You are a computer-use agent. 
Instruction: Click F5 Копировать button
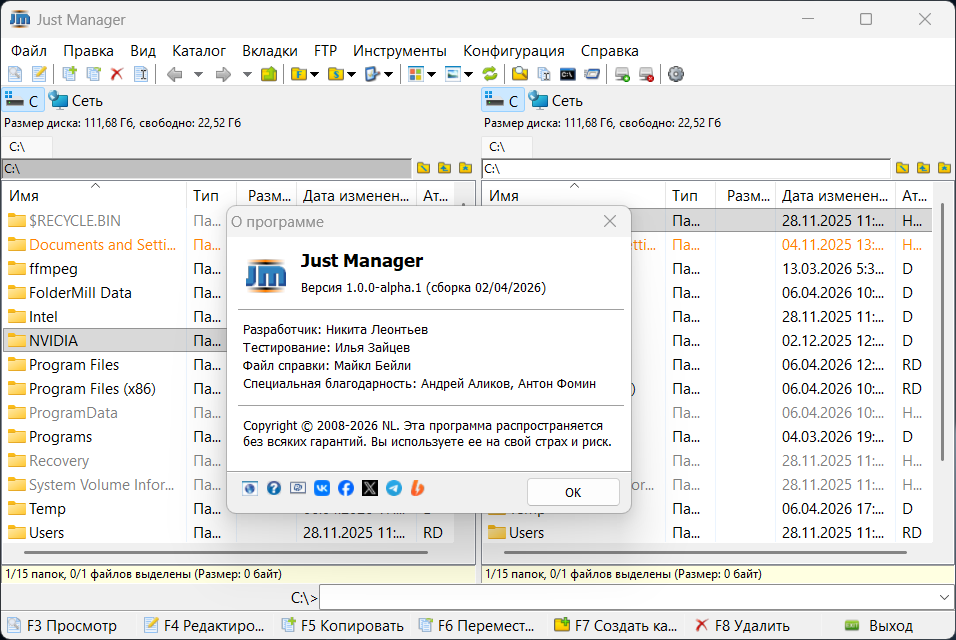pyautogui.click(x=344, y=625)
